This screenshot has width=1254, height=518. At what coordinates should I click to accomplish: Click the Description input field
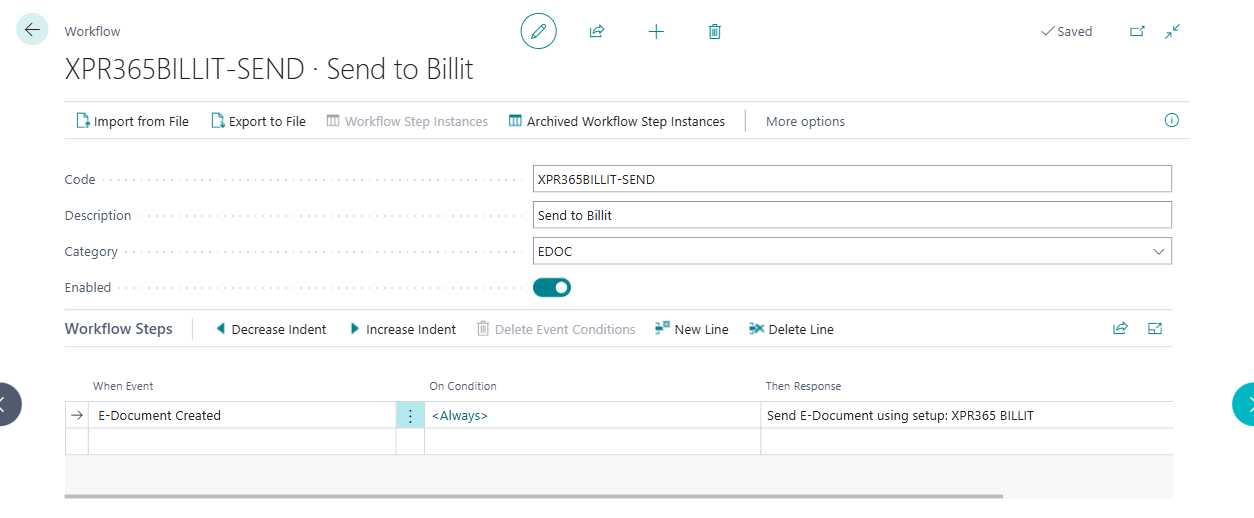pos(852,216)
